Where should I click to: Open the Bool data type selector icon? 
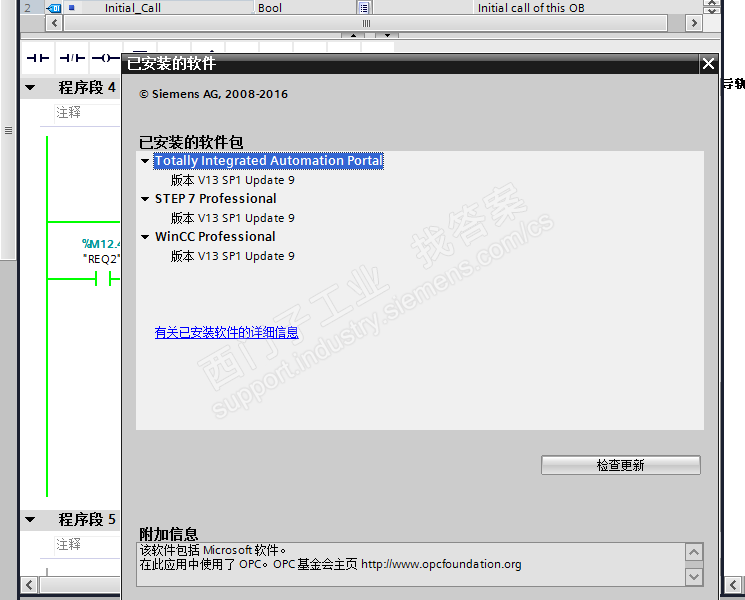(363, 8)
